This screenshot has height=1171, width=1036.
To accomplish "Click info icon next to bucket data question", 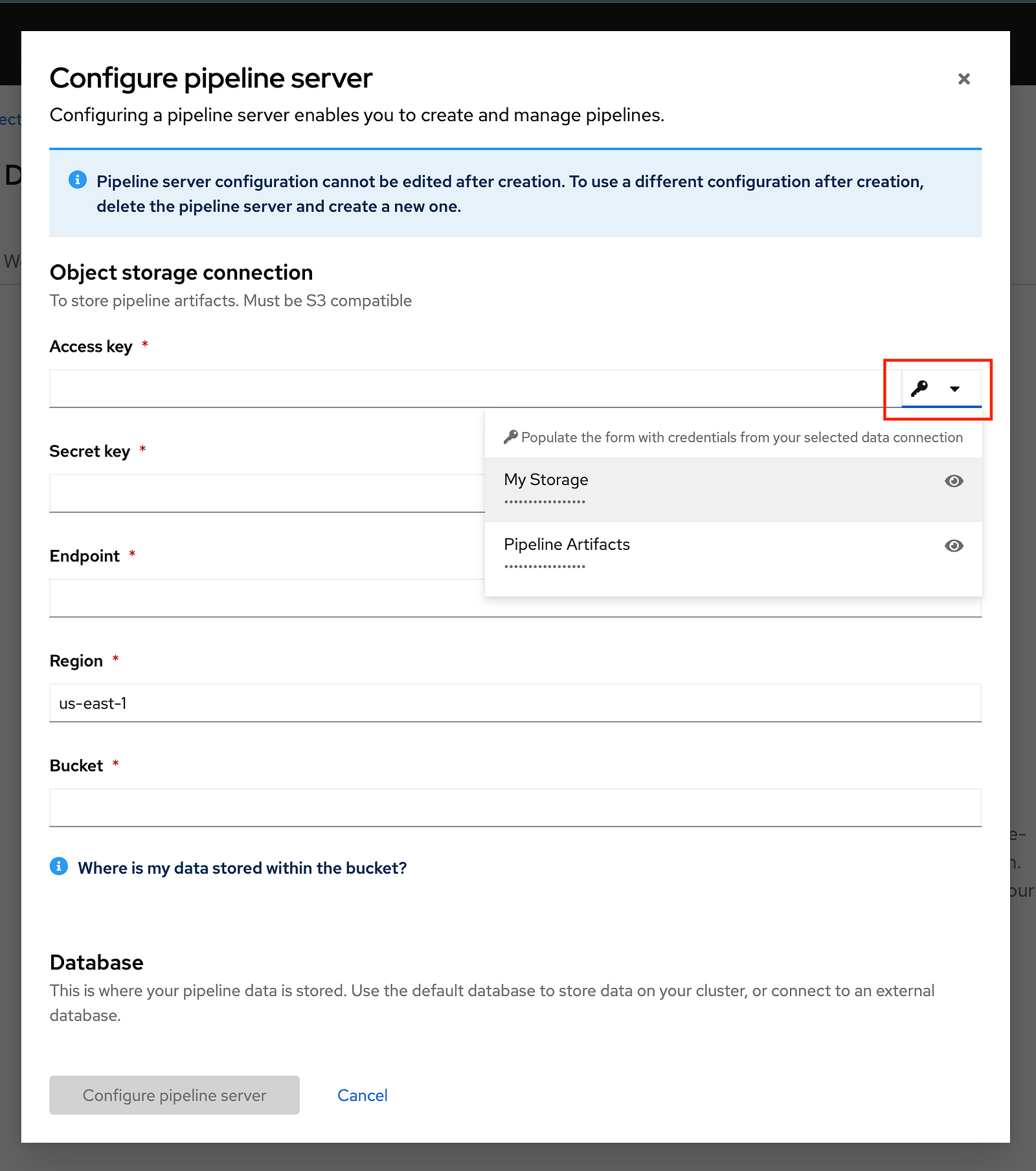I will 59,866.
